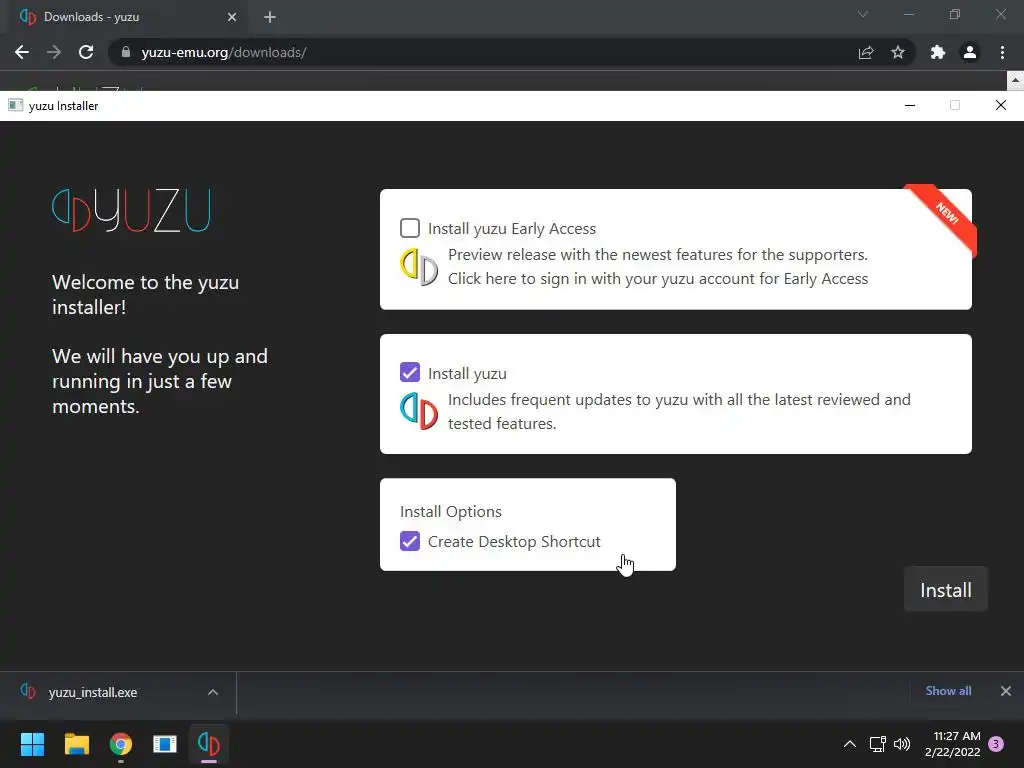The width and height of the screenshot is (1024, 768).
Task: Reload the yuzu downloads page
Action: (x=86, y=52)
